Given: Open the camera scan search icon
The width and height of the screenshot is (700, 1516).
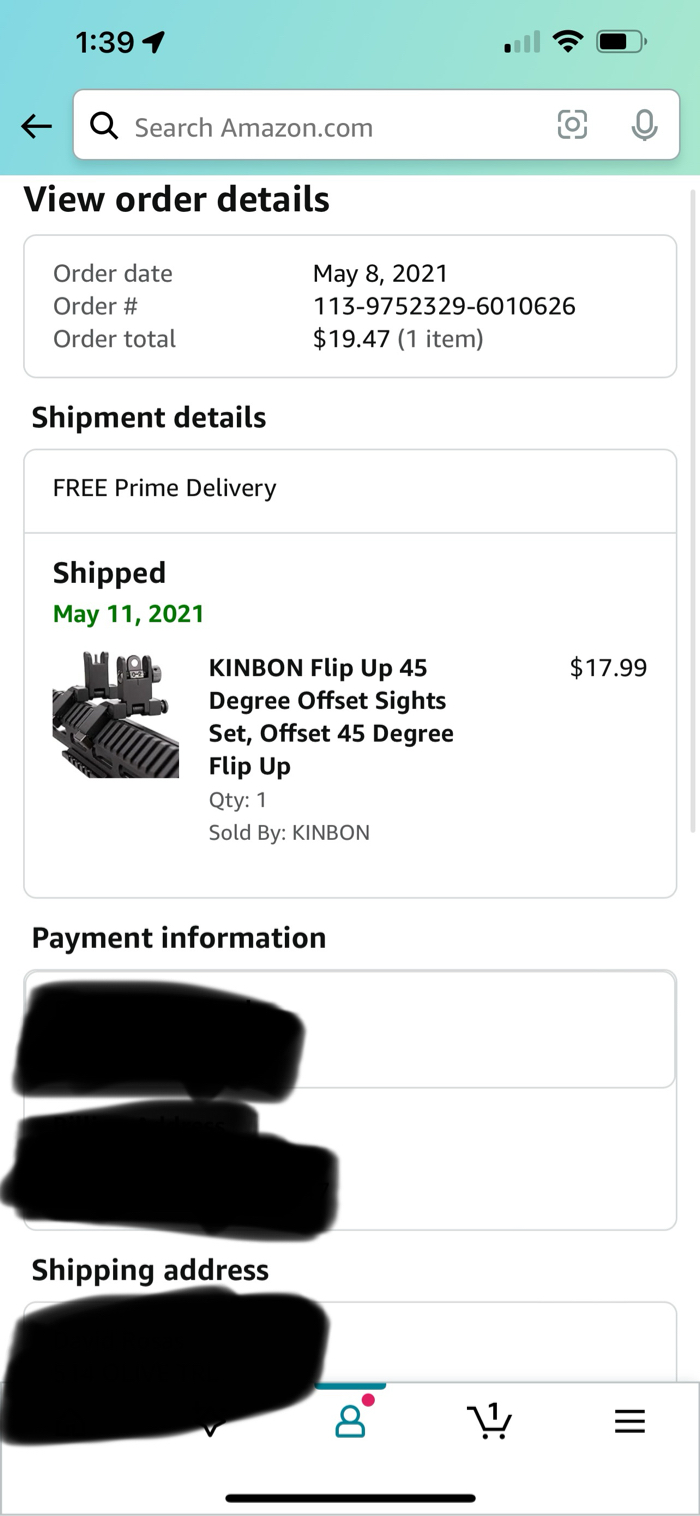Looking at the screenshot, I should [572, 125].
